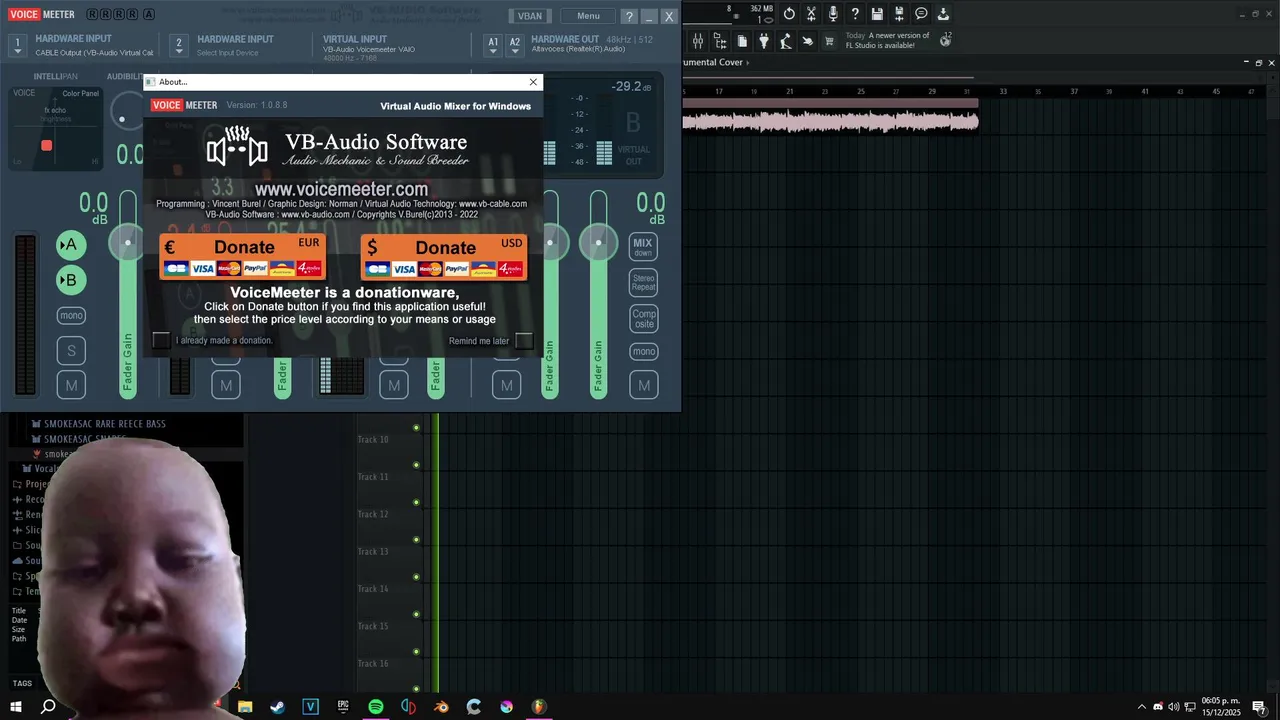Open Blender from taskbar

441,707
